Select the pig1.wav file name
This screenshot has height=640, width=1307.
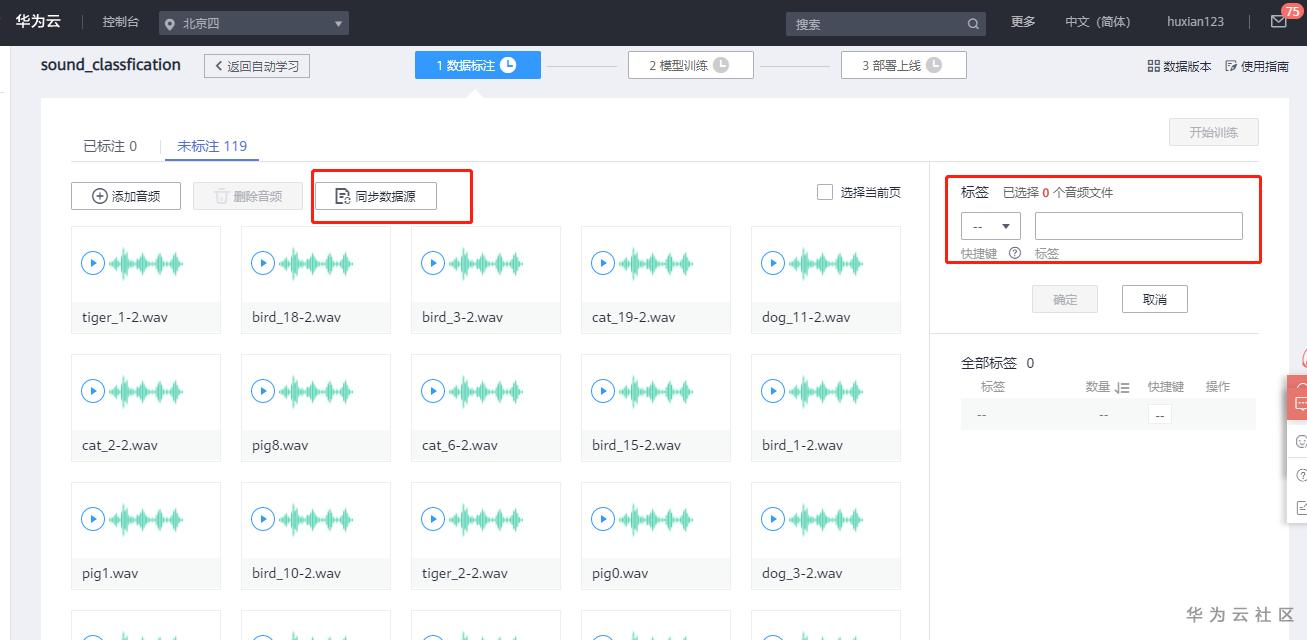[110, 573]
